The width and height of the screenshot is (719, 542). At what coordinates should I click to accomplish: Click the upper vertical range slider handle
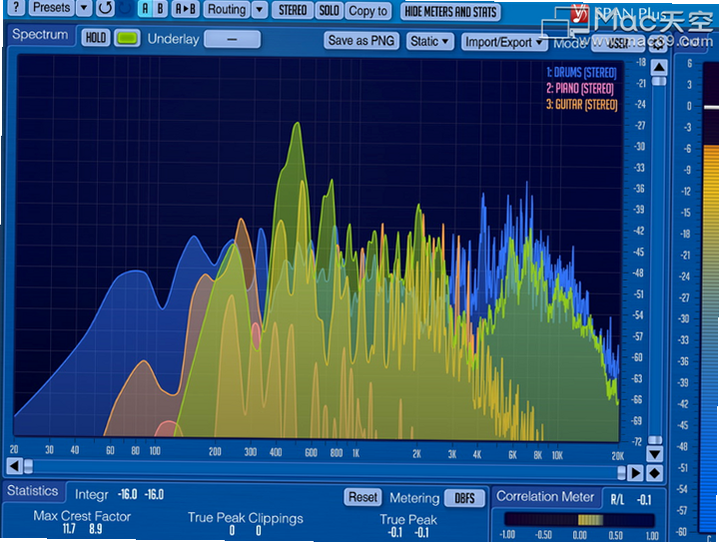click(x=659, y=82)
